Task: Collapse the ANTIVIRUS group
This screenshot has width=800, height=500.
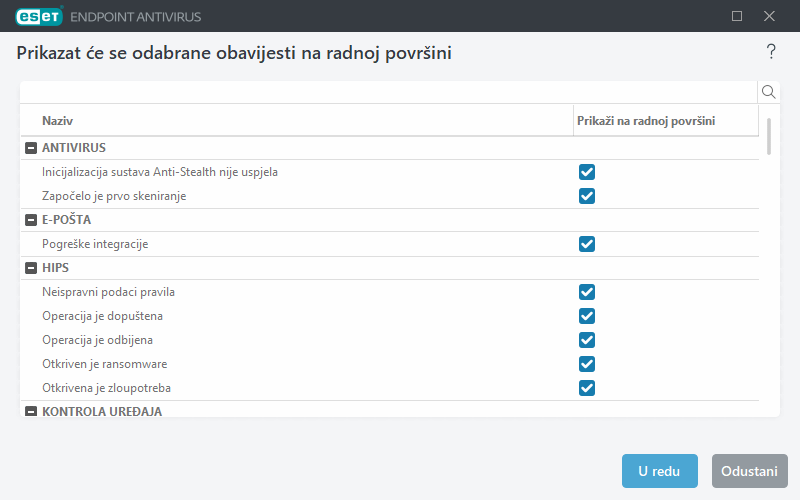Action: [x=31, y=148]
